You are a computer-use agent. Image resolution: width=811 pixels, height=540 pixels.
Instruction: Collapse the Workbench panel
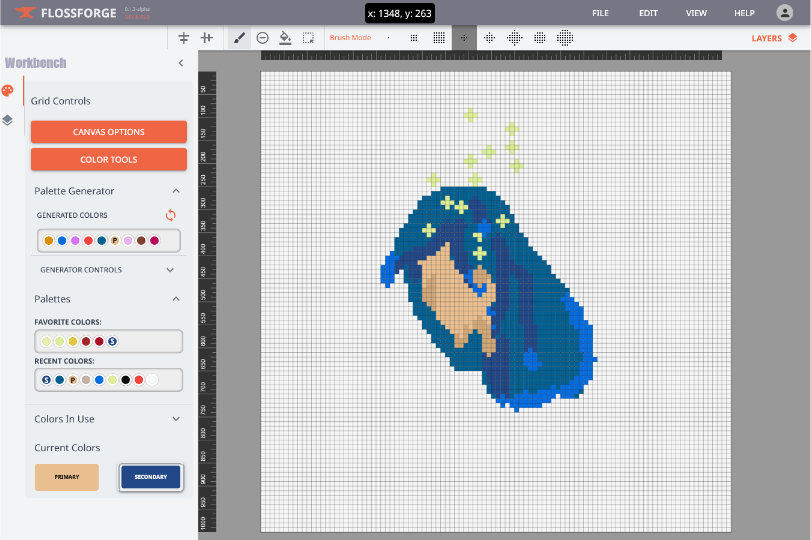point(181,63)
